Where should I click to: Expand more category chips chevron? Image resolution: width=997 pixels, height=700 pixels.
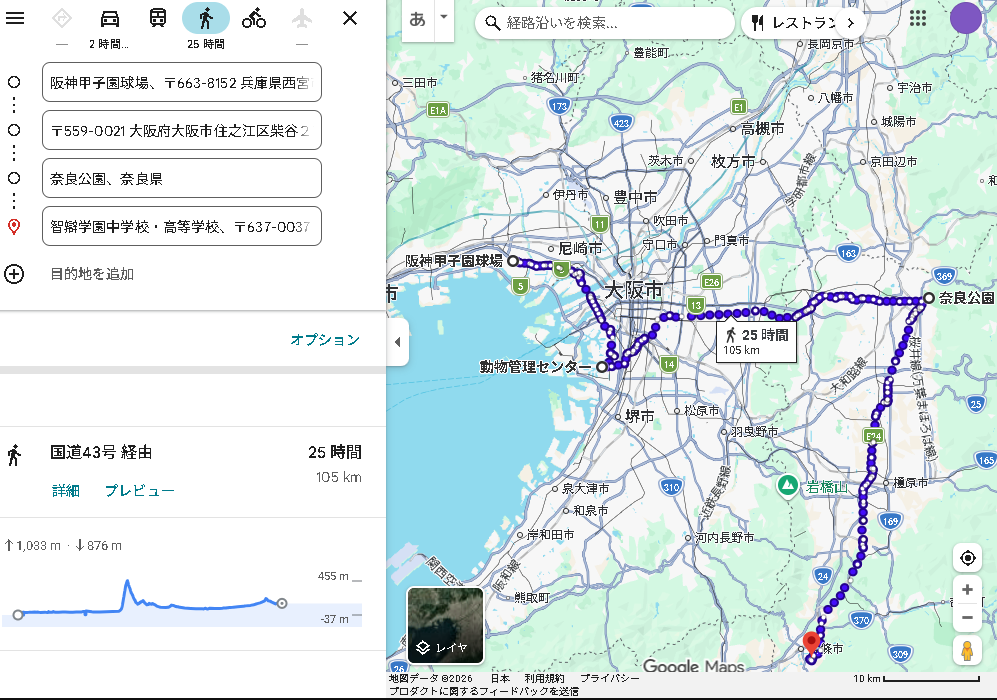click(851, 22)
